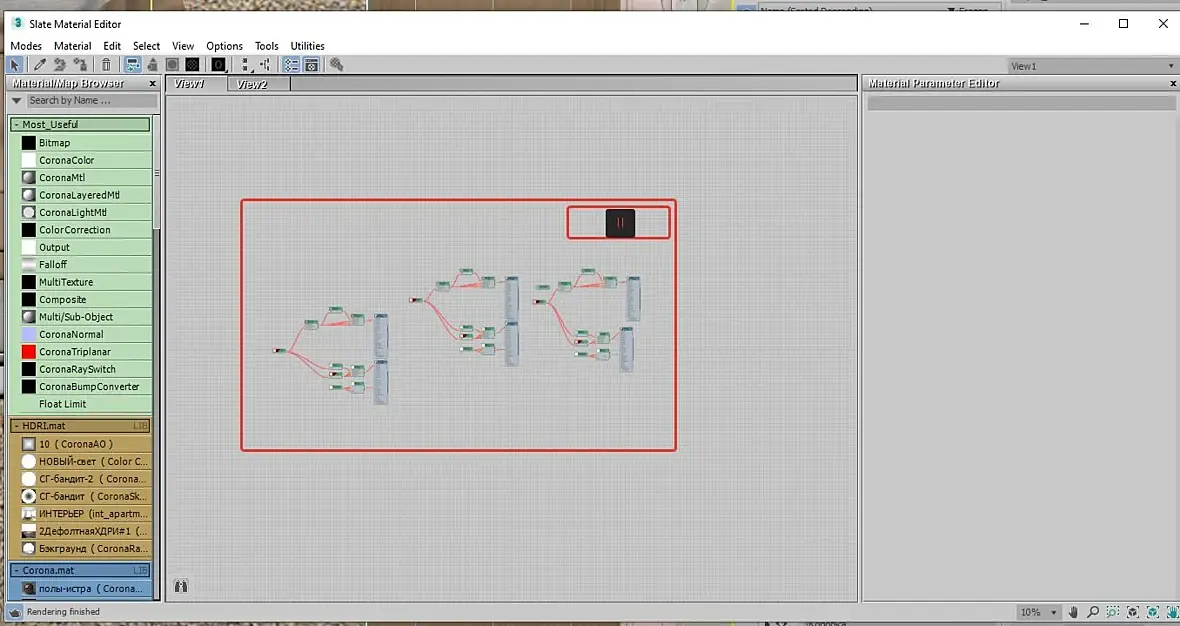Open browser options arrow beside search
This screenshot has width=1180, height=626.
point(17,100)
